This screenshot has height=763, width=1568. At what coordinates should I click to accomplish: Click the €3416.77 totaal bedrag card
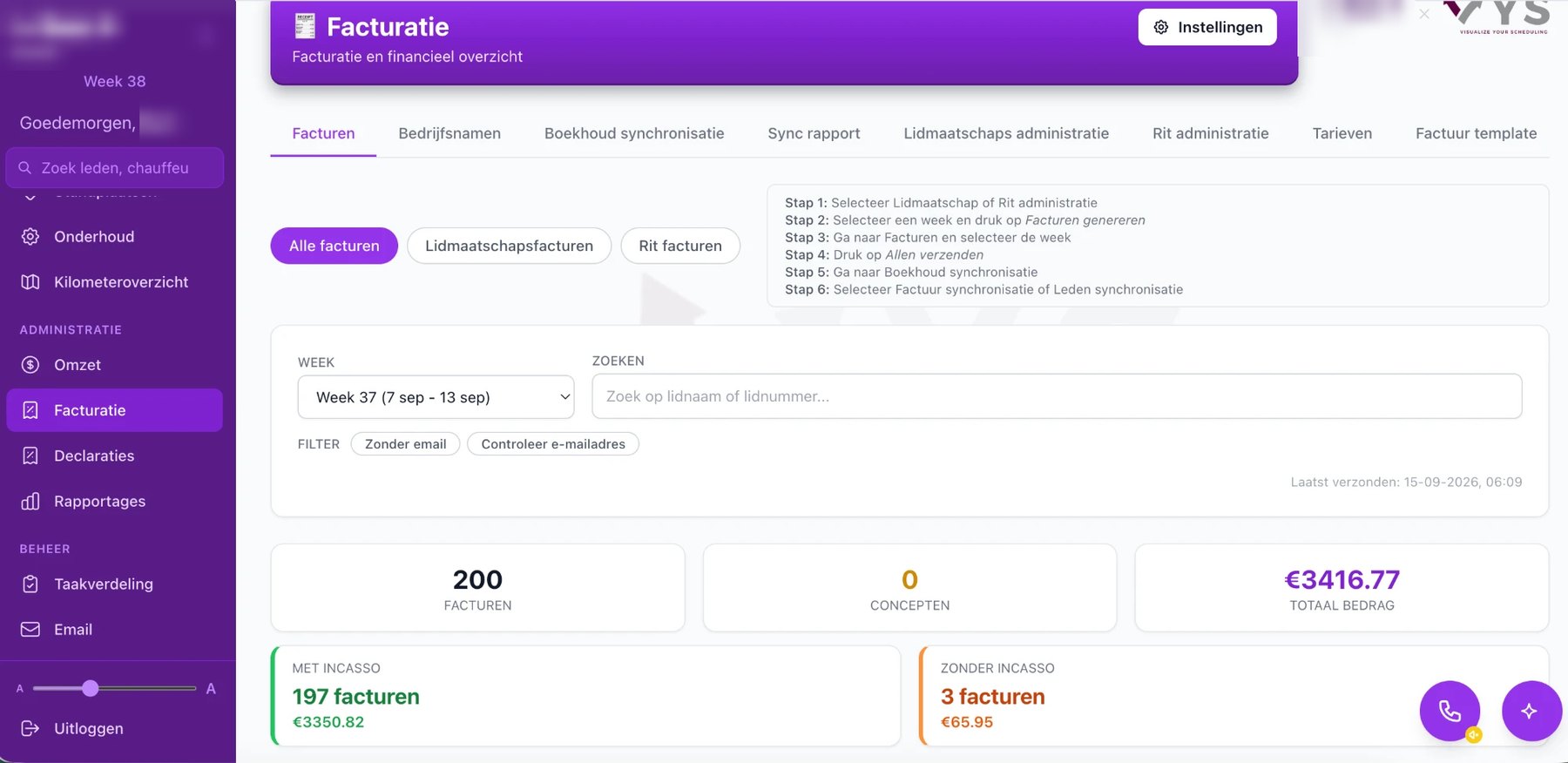pyautogui.click(x=1342, y=588)
